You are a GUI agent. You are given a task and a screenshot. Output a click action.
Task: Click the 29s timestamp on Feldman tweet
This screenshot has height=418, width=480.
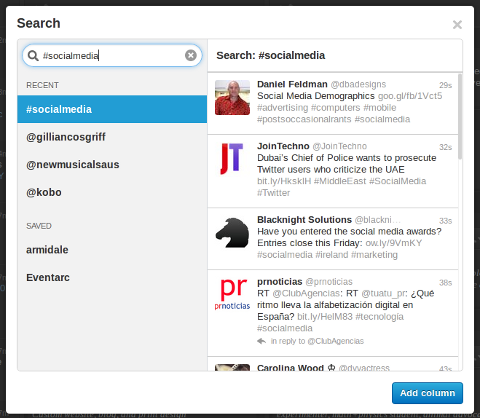pyautogui.click(x=445, y=85)
